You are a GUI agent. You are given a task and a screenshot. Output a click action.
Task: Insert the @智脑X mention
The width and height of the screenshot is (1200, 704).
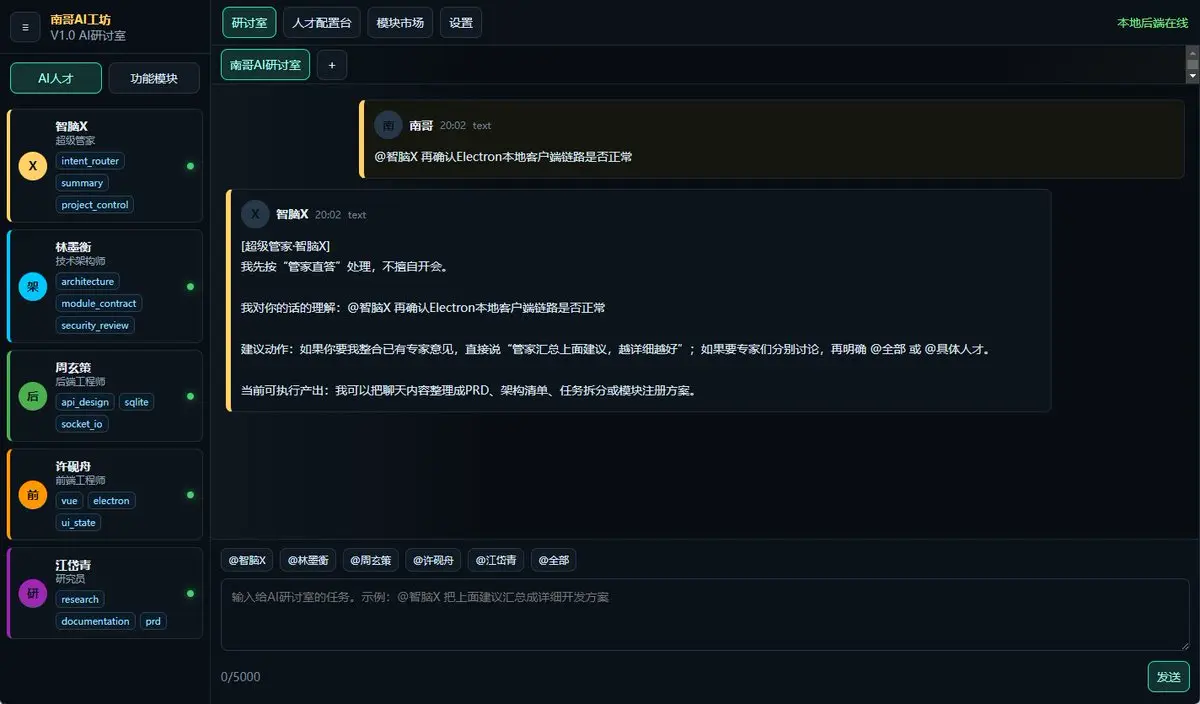pyautogui.click(x=247, y=560)
